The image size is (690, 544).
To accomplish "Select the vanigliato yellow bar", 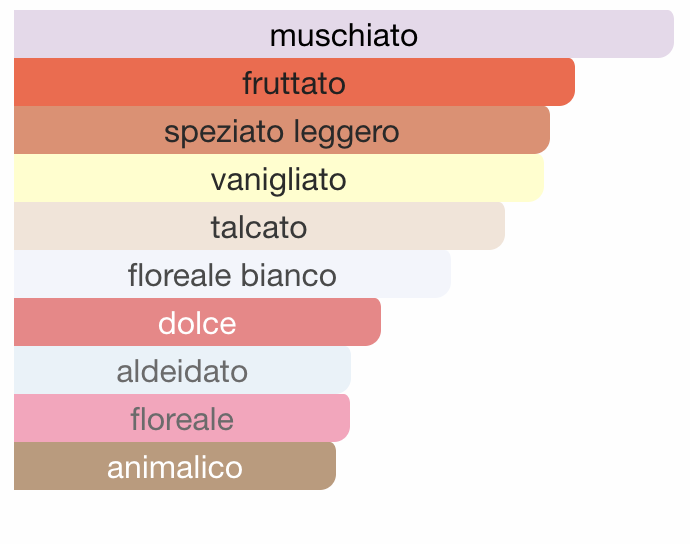I will 279,178.
